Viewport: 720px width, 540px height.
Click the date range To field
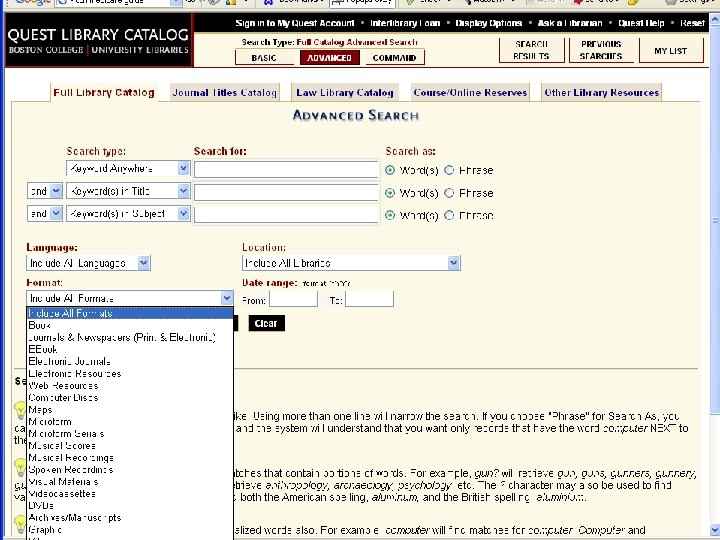[370, 299]
